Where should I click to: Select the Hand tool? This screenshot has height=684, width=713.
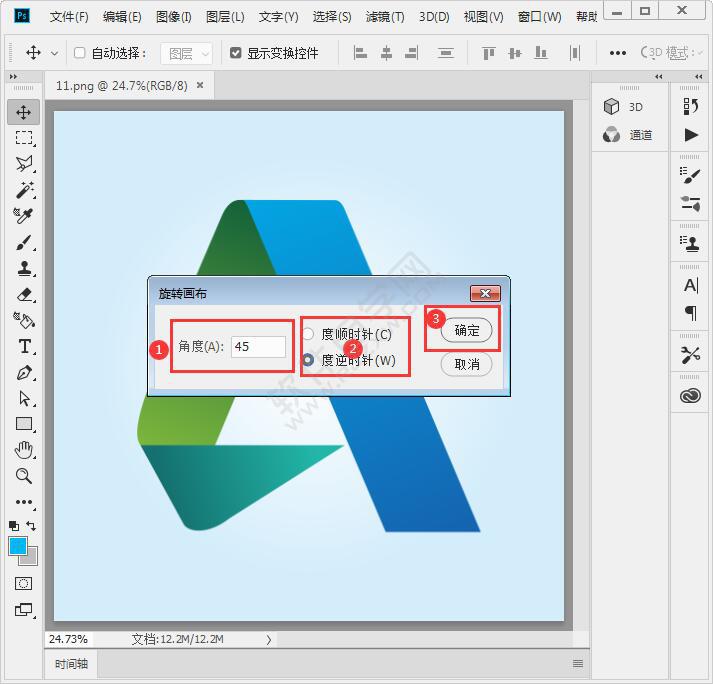[x=24, y=450]
